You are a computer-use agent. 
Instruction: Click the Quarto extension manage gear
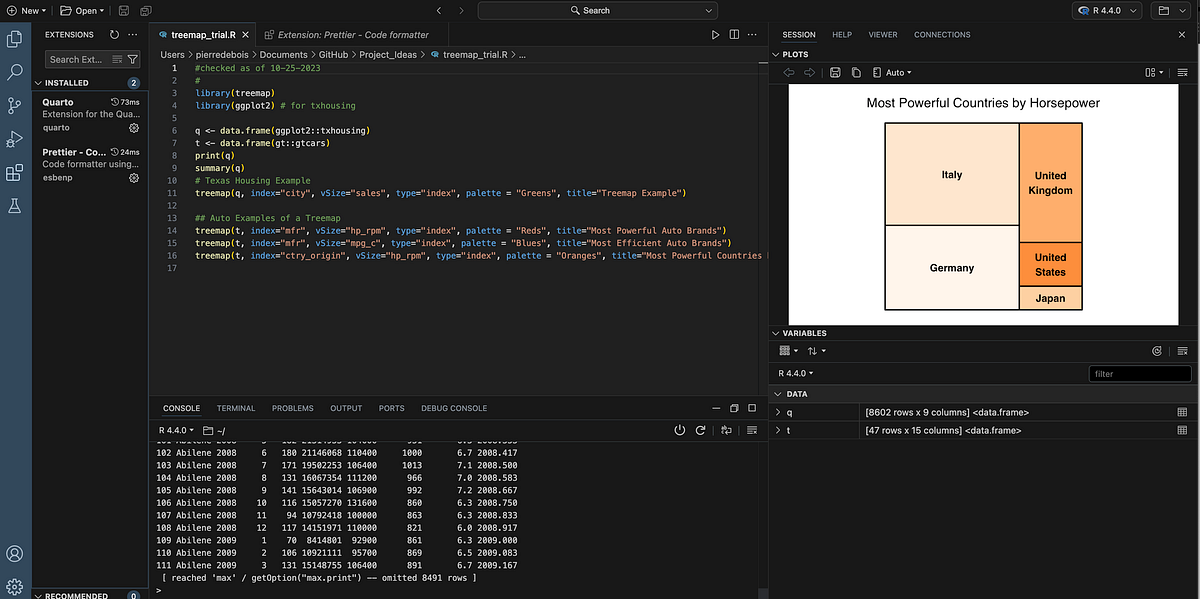(134, 128)
